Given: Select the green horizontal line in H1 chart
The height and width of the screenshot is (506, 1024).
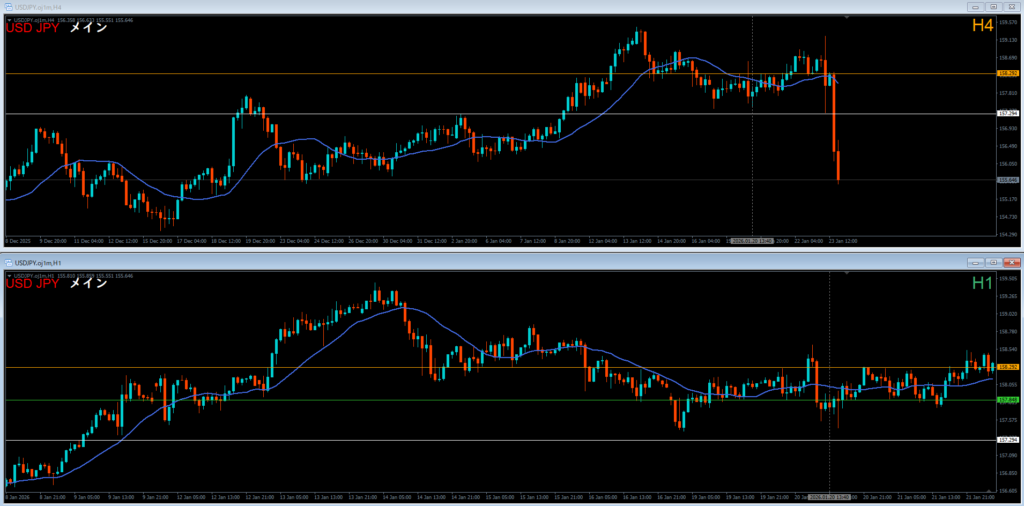Looking at the screenshot, I should (x=400, y=400).
